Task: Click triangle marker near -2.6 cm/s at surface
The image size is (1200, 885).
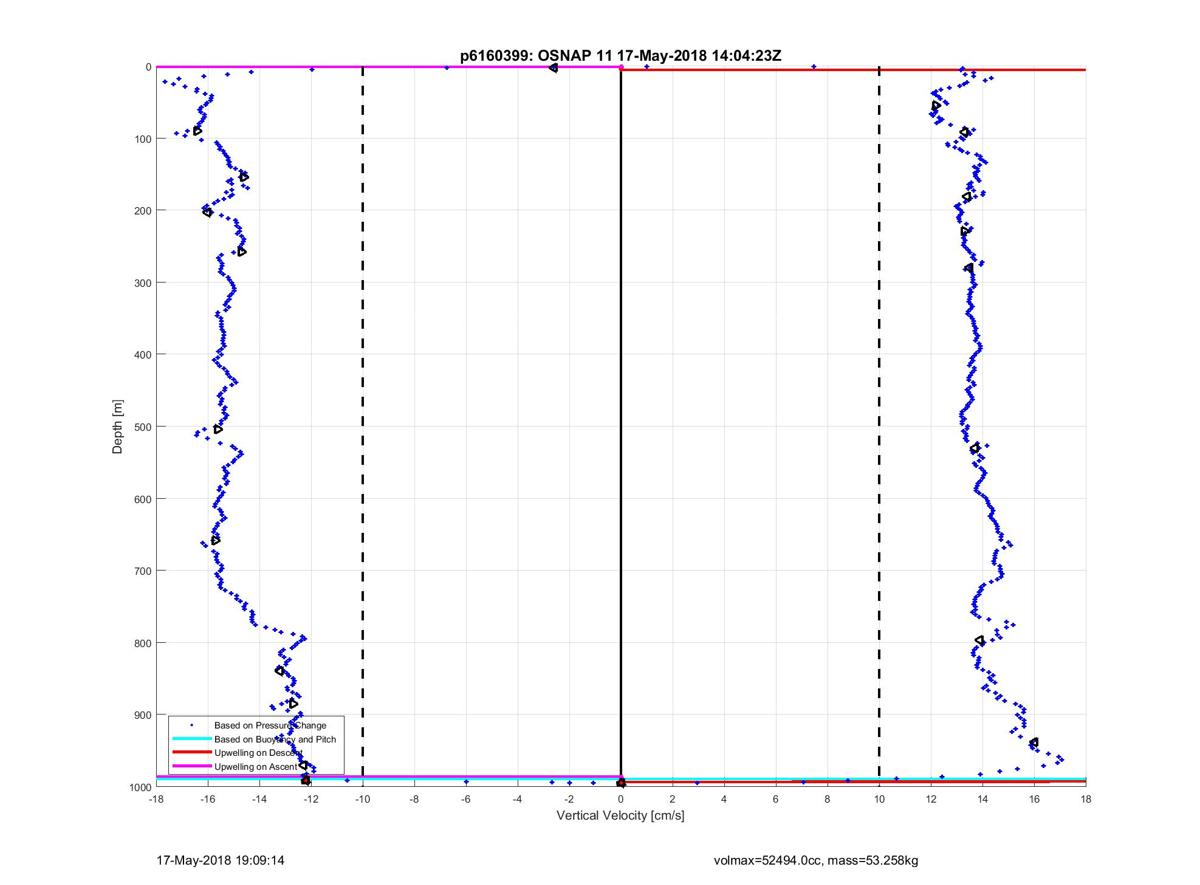Action: click(553, 68)
